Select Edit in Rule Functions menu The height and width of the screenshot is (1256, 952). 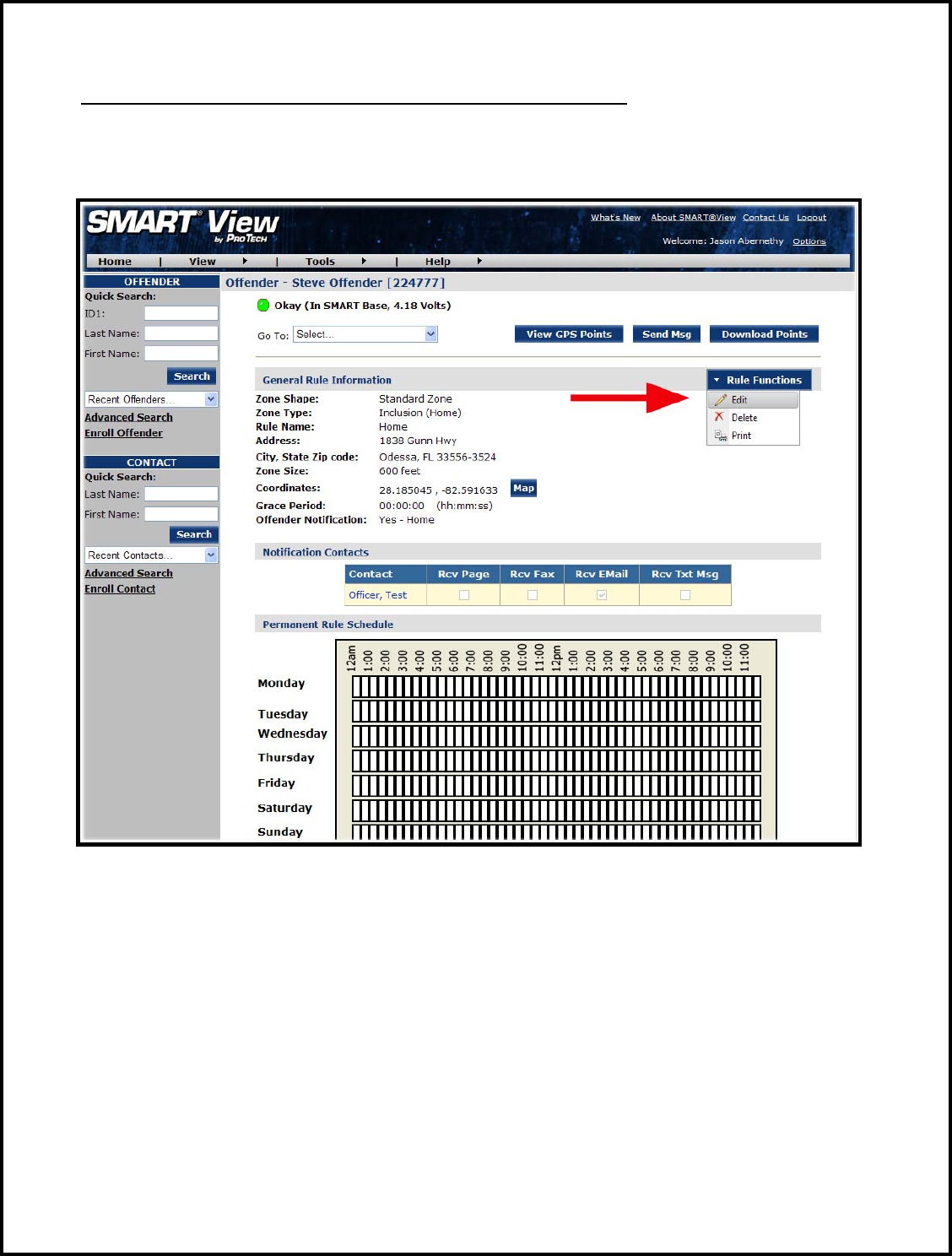(x=753, y=400)
